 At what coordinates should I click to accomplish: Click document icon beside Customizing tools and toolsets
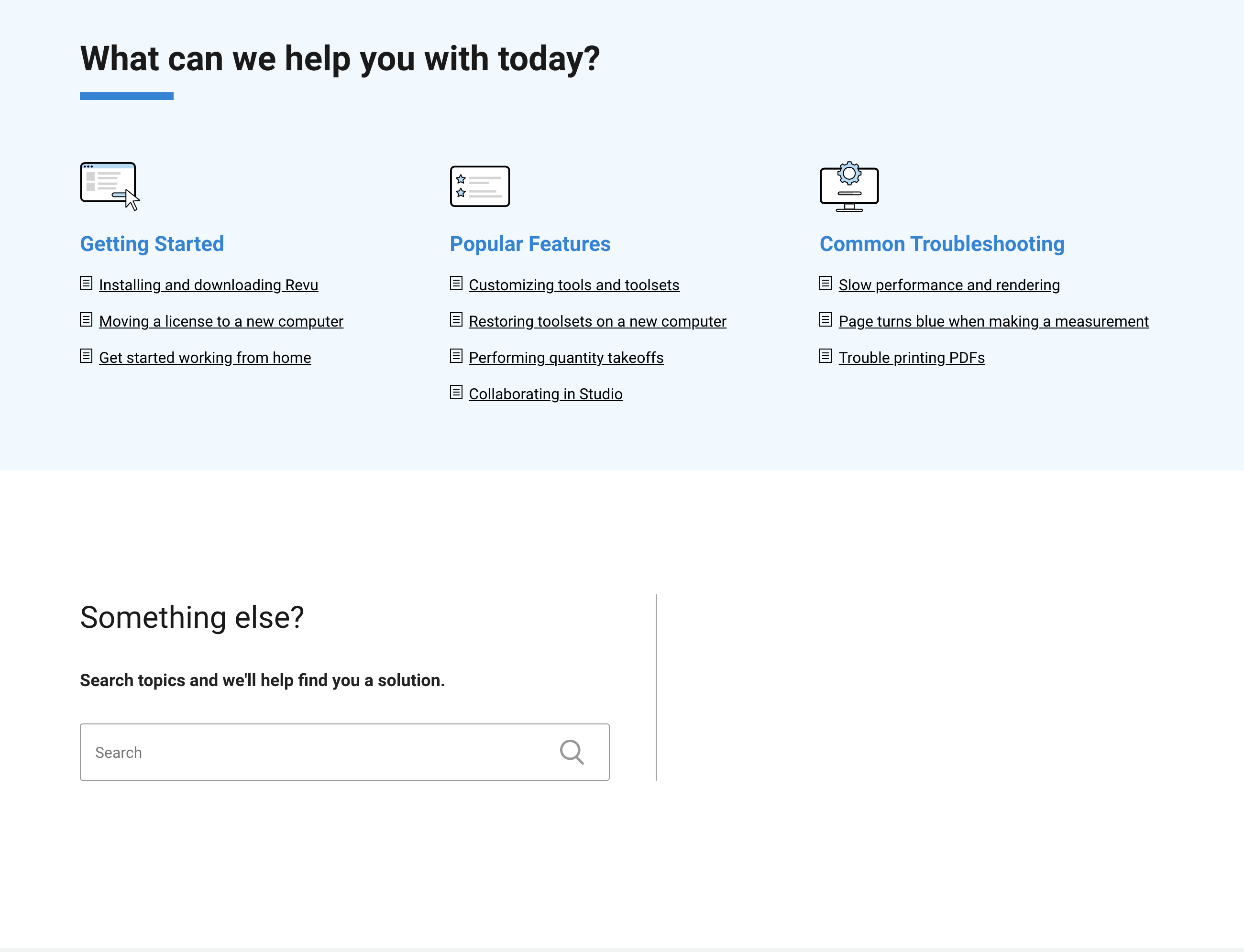click(456, 284)
